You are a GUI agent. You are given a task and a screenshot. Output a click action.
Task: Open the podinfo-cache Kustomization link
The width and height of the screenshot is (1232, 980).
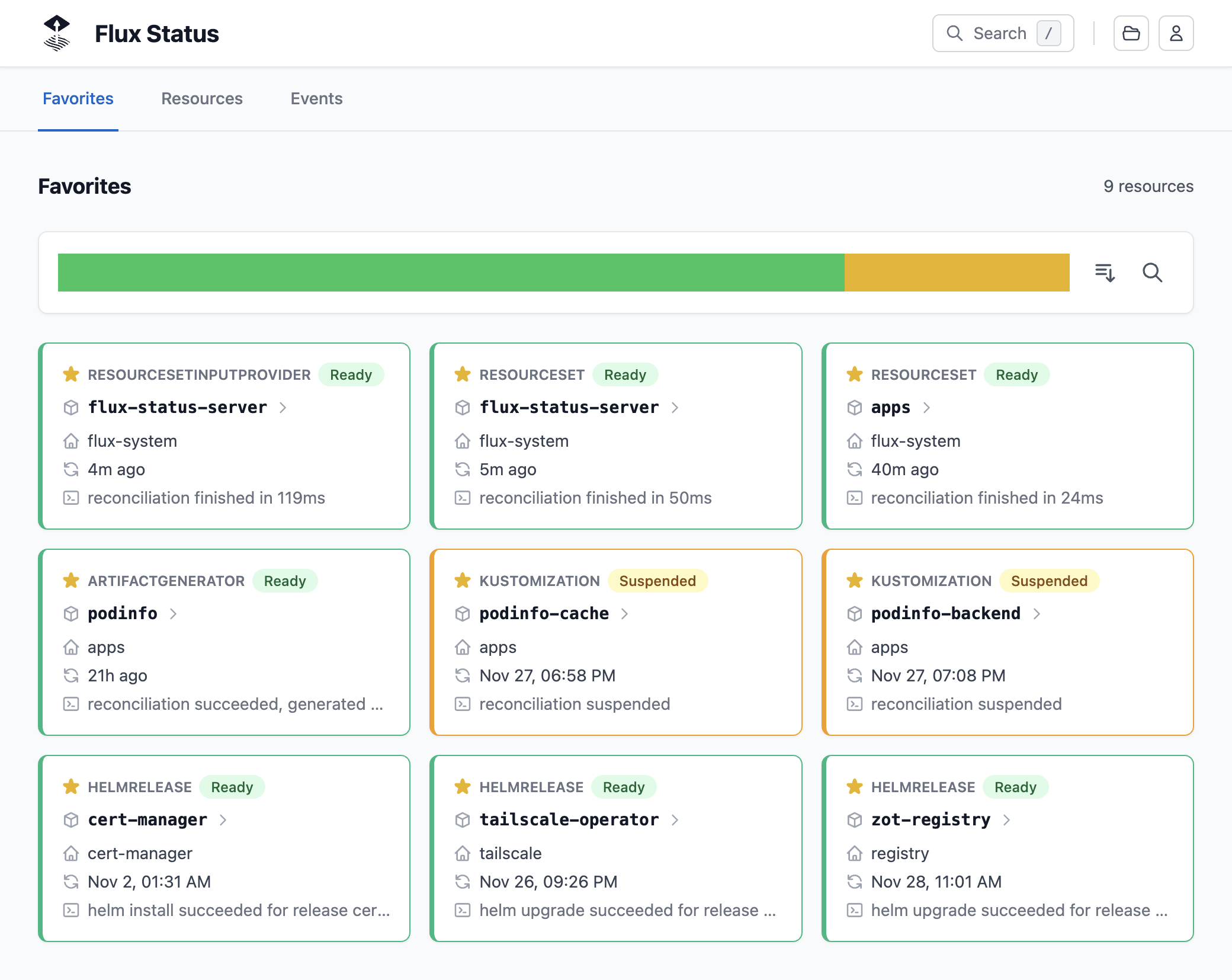point(544,614)
